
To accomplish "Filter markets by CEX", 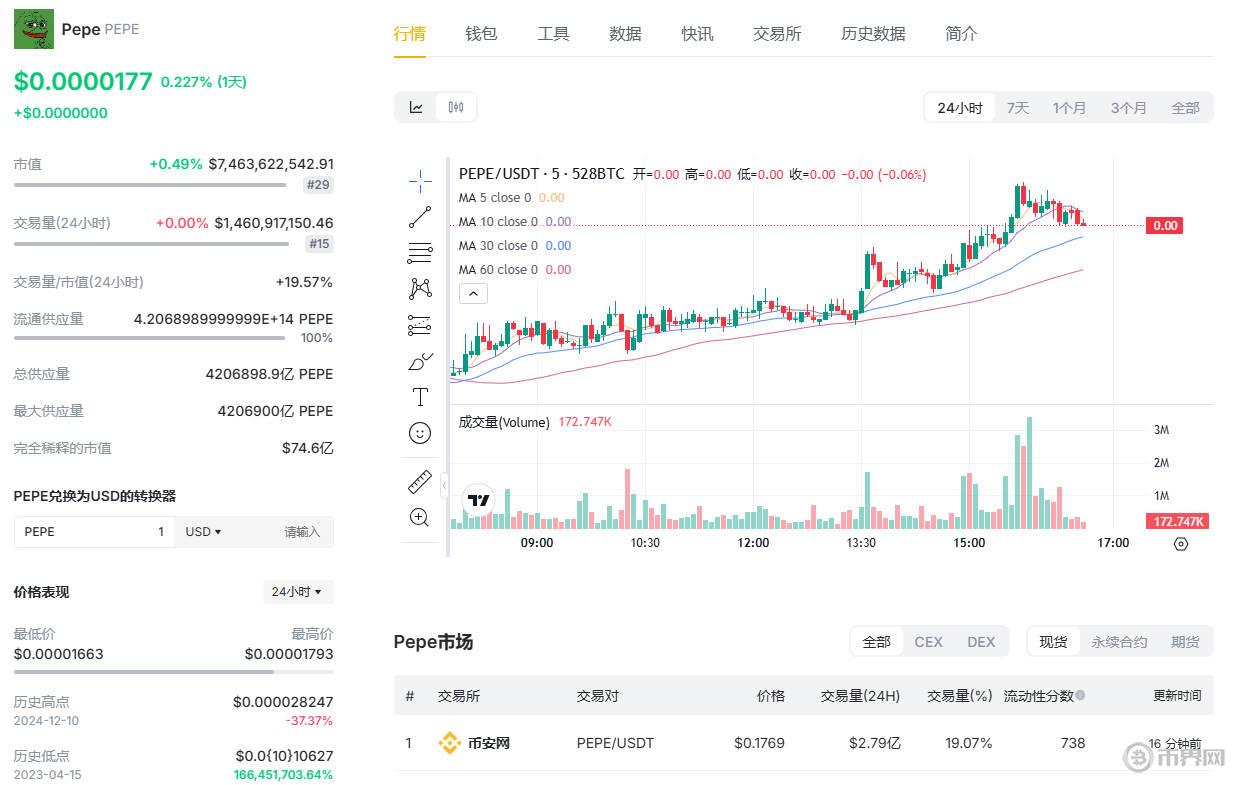I will (x=928, y=642).
